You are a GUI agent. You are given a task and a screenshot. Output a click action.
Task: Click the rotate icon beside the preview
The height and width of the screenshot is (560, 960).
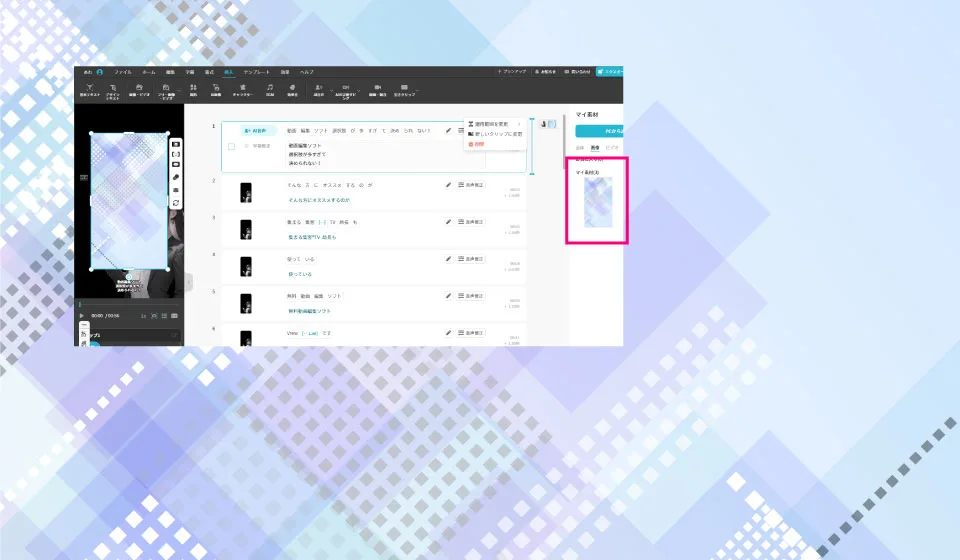pos(176,202)
